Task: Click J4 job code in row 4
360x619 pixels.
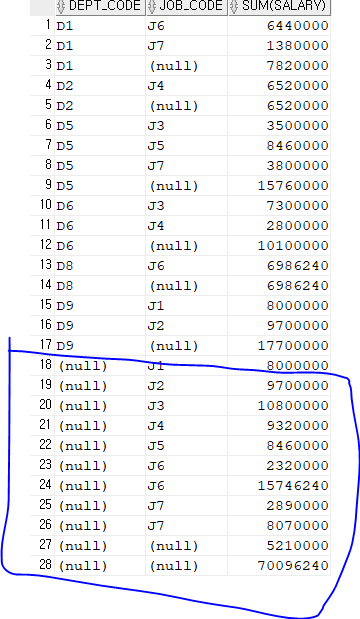Action: pyautogui.click(x=156, y=86)
